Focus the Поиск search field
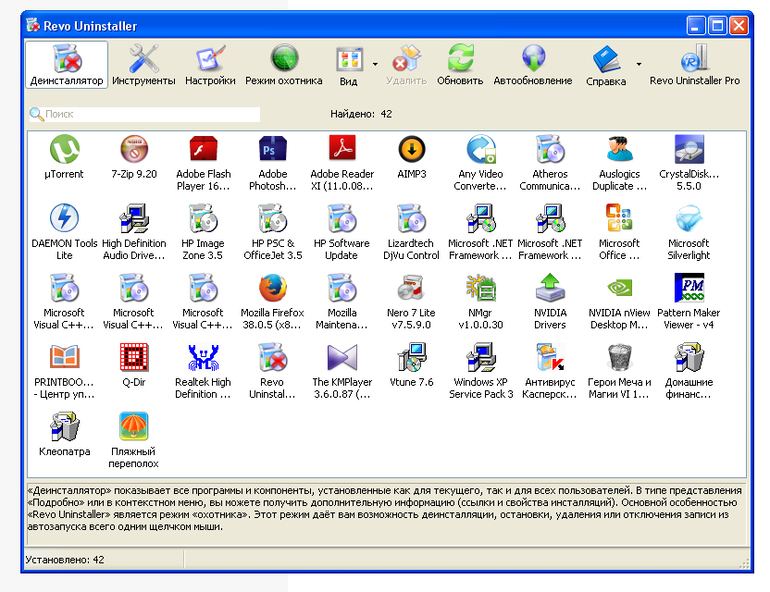This screenshot has width=770, height=592. (144, 114)
